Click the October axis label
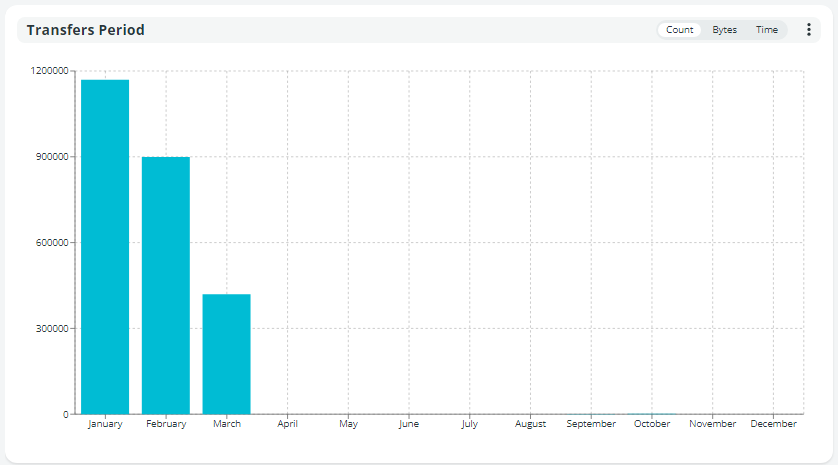Image resolution: width=838 pixels, height=465 pixels. (x=652, y=424)
